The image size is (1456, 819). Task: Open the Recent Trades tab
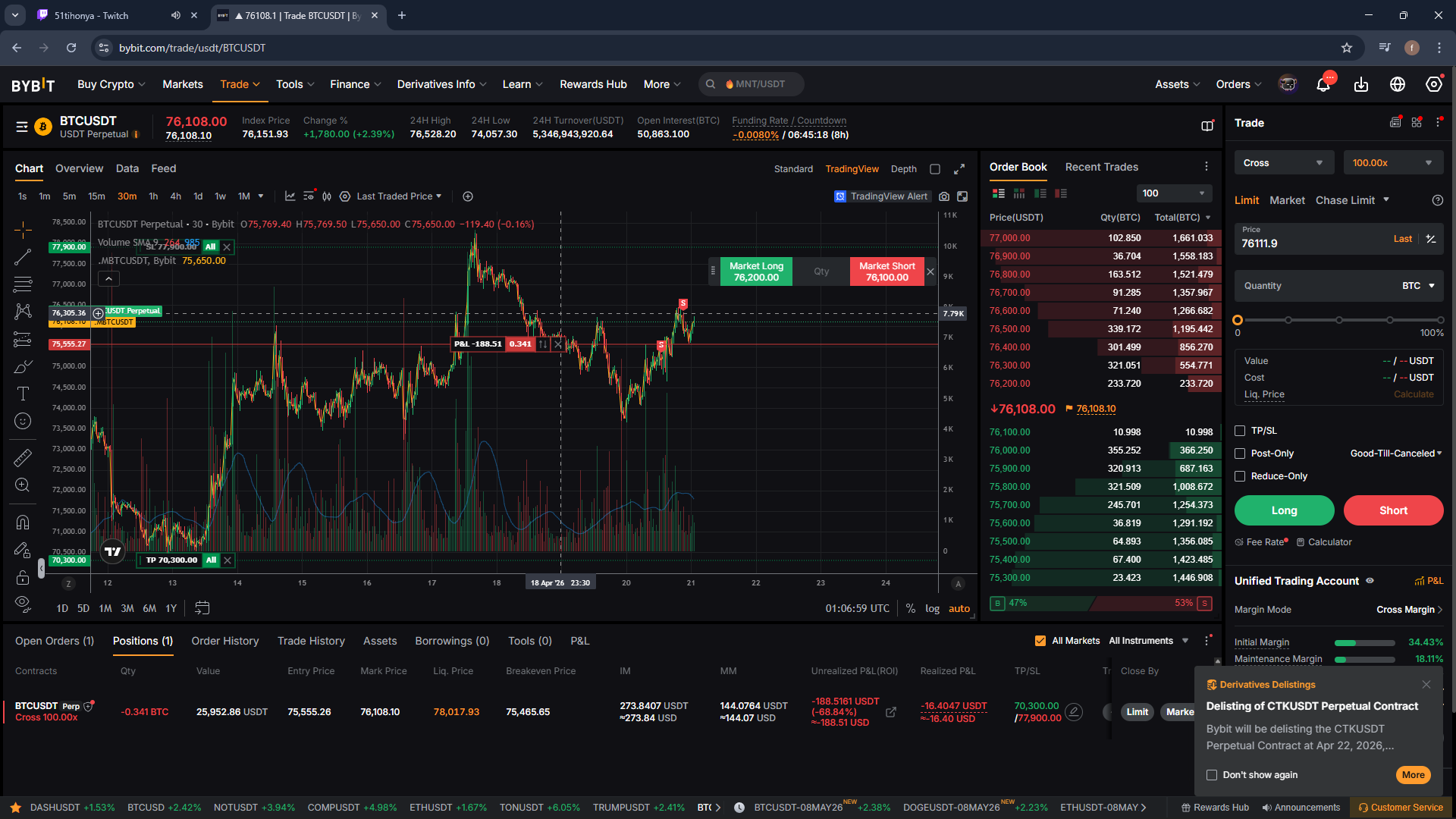pyautogui.click(x=1101, y=167)
